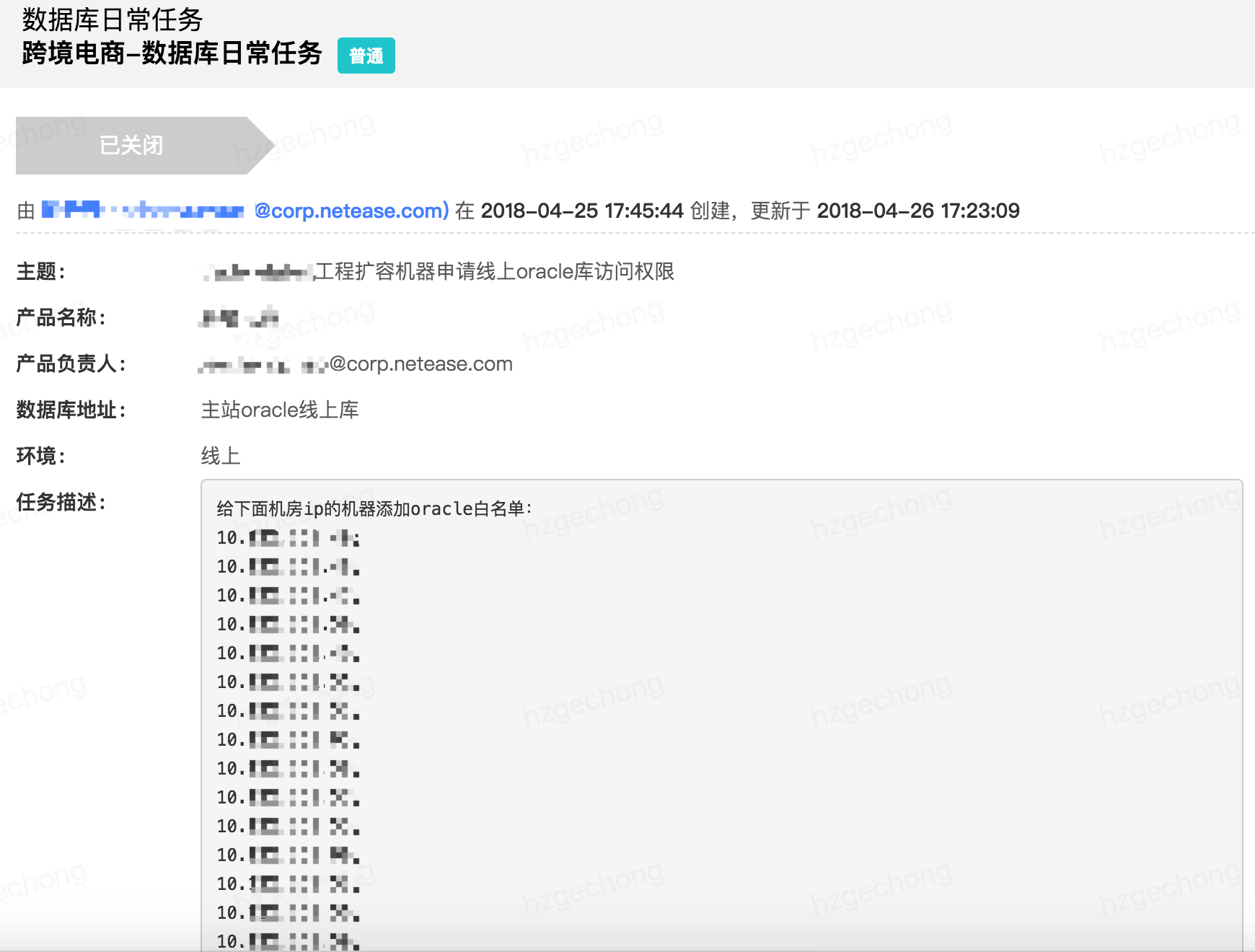Image resolution: width=1255 pixels, height=952 pixels.
Task: Click the page title 数据库日常任务
Action: 113,19
